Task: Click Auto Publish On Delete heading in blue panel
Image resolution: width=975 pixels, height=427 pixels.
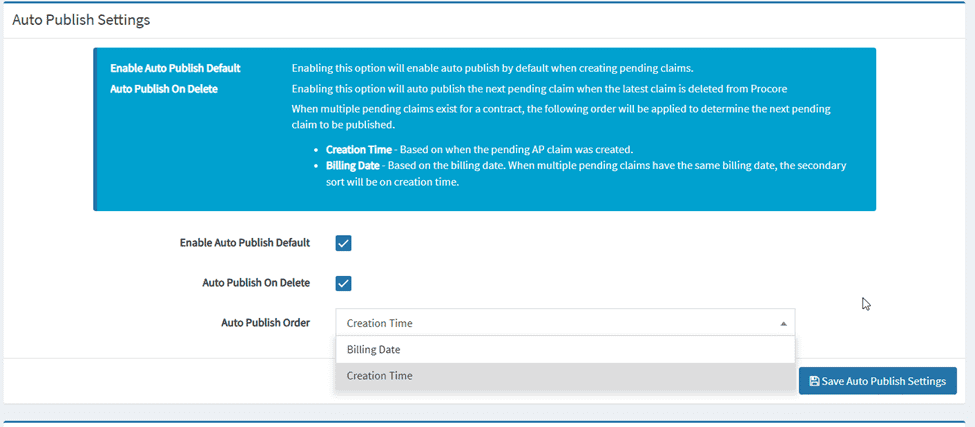Action: click(x=164, y=89)
